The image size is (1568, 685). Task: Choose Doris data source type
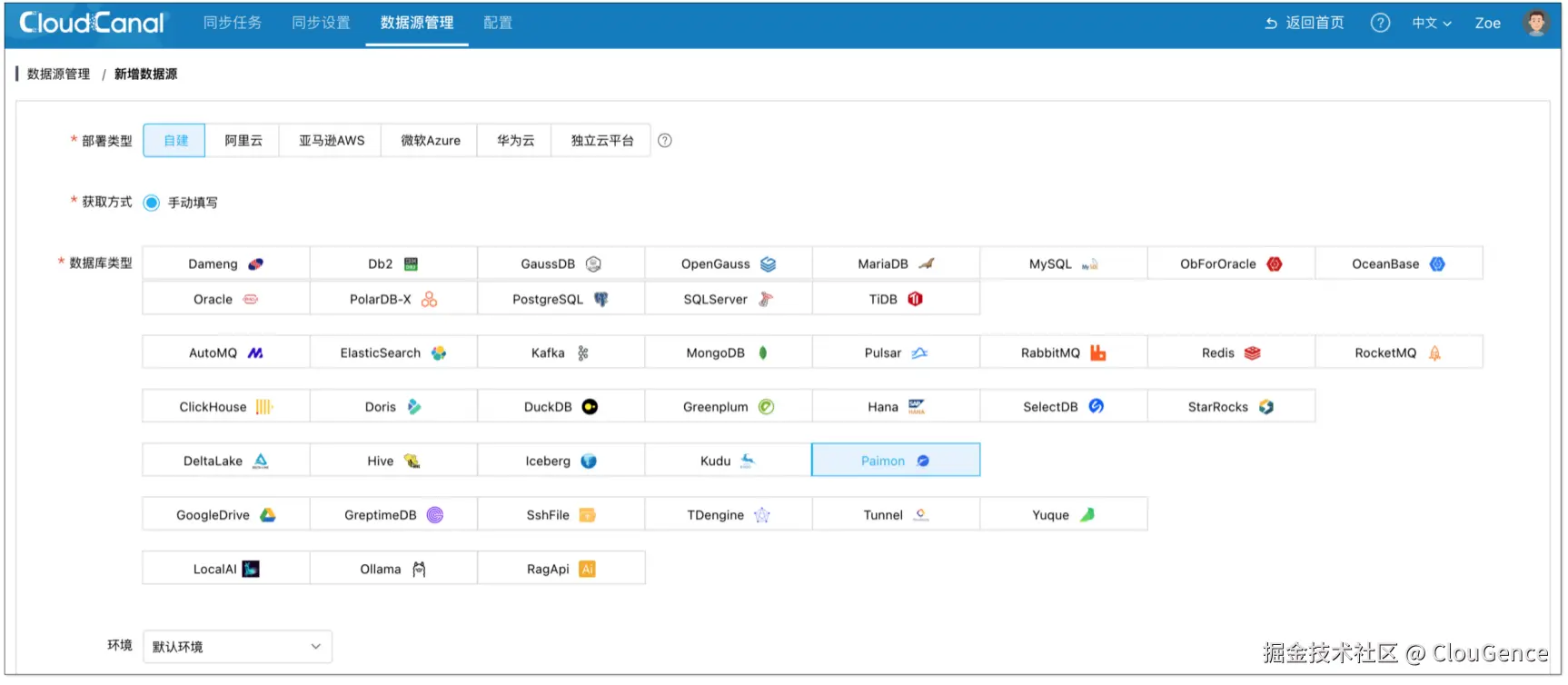pyautogui.click(x=393, y=406)
